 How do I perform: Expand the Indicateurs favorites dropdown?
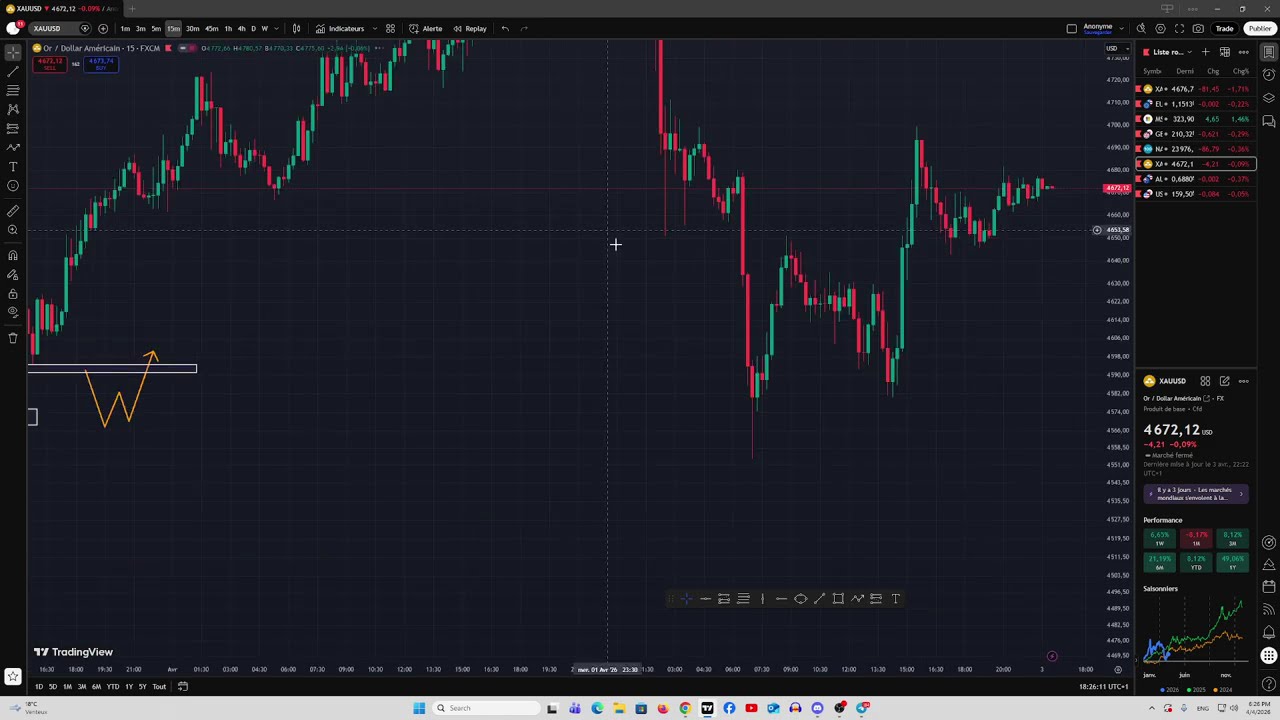click(x=375, y=28)
